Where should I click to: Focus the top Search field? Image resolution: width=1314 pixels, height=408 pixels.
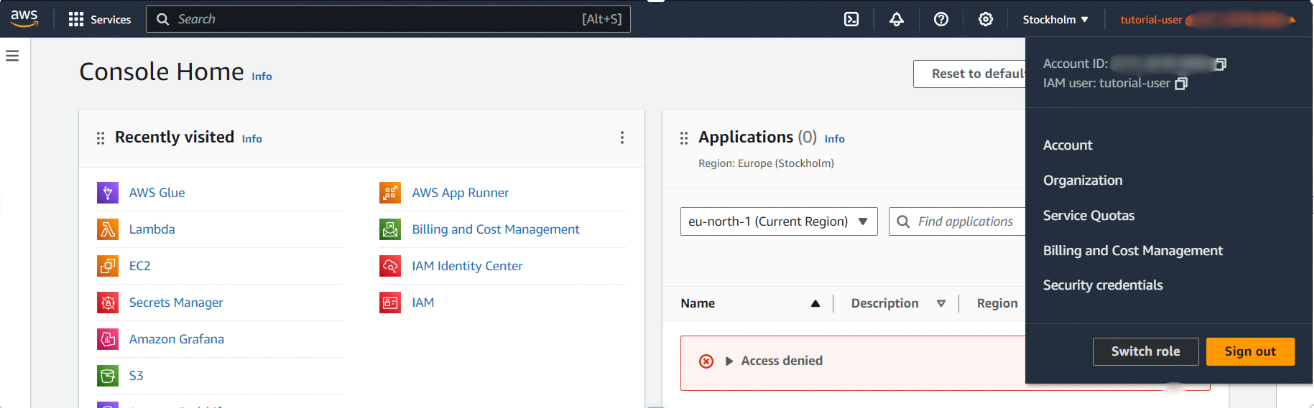[x=388, y=19]
